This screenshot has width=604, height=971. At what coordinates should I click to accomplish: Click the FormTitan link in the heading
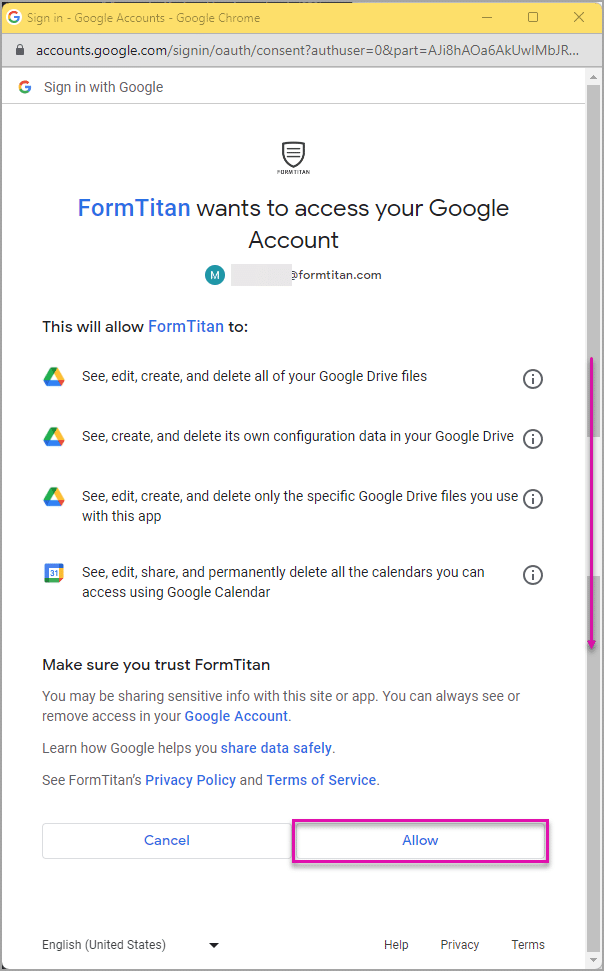(134, 208)
